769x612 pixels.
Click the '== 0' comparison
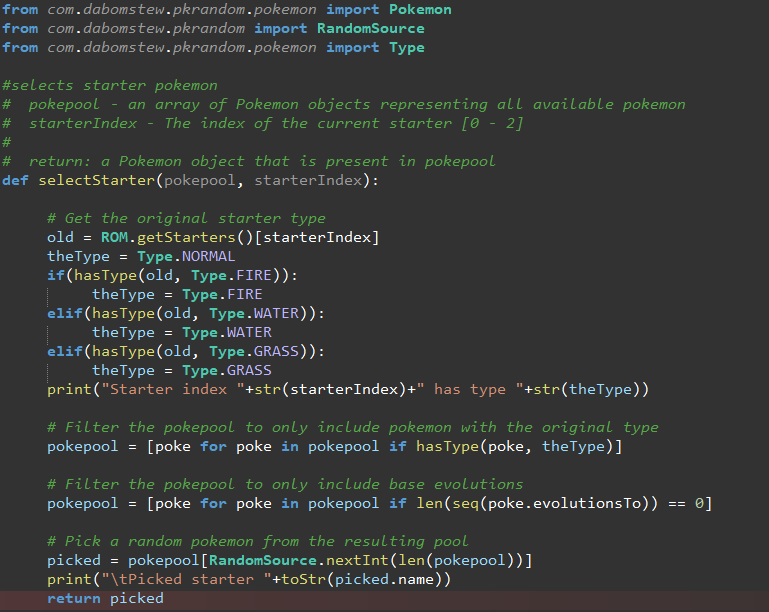pos(686,503)
